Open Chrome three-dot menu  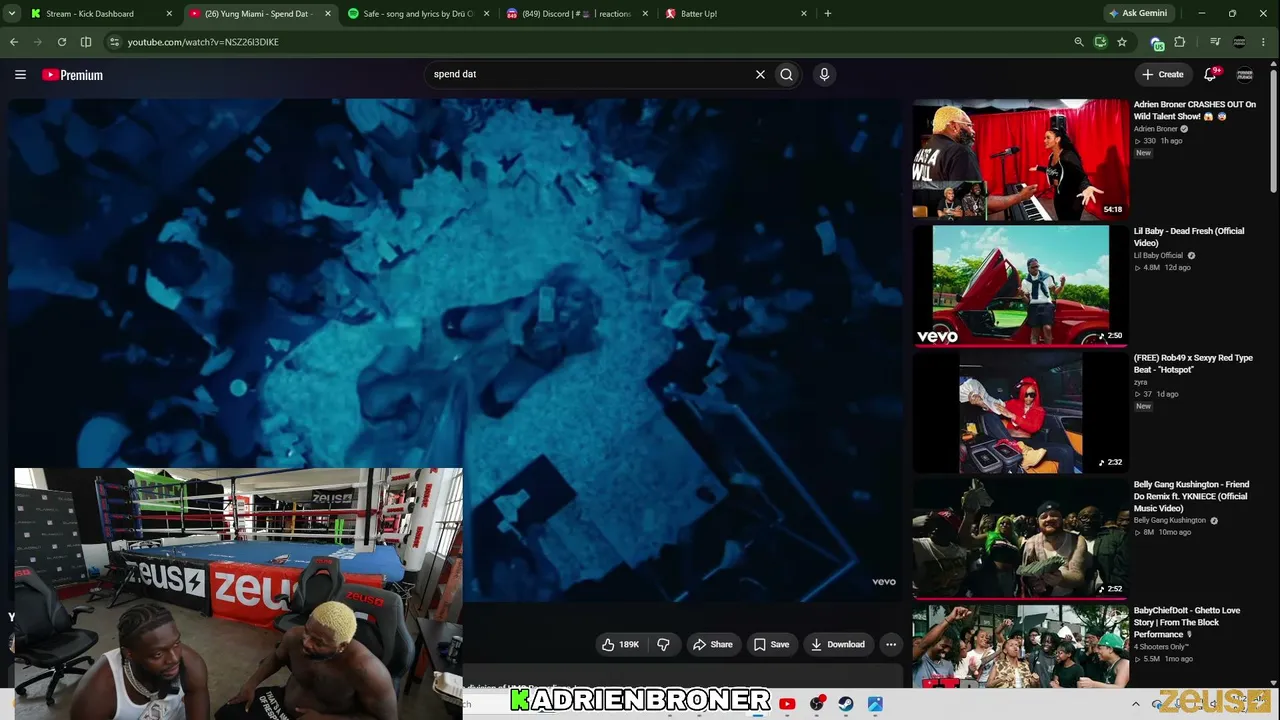(1264, 42)
